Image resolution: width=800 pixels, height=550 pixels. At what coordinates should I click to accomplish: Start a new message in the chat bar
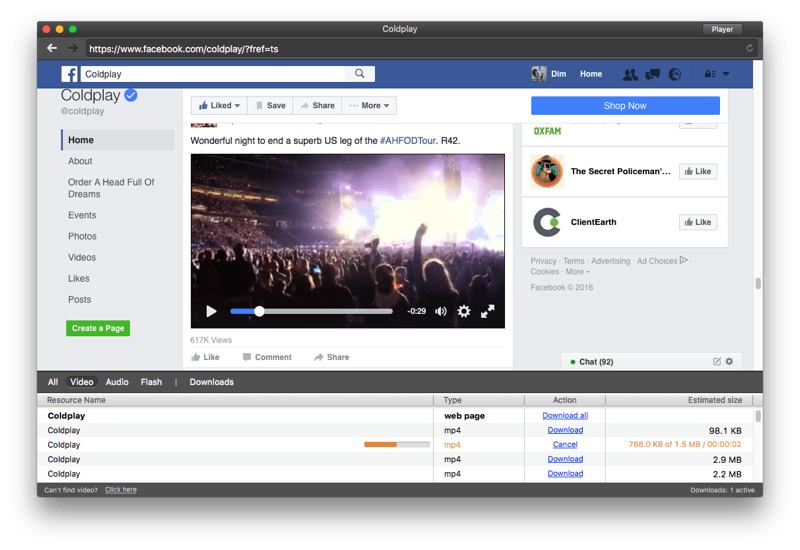coord(717,361)
